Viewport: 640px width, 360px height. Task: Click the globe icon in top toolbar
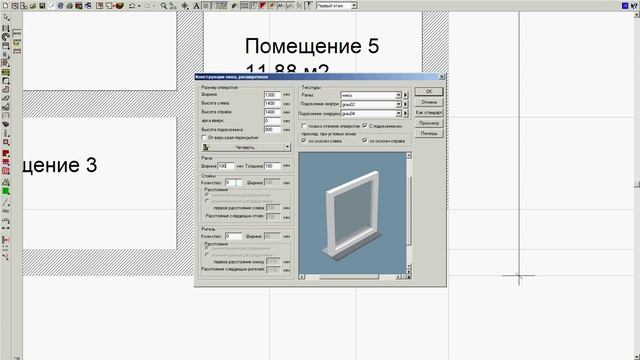click(60, 6)
